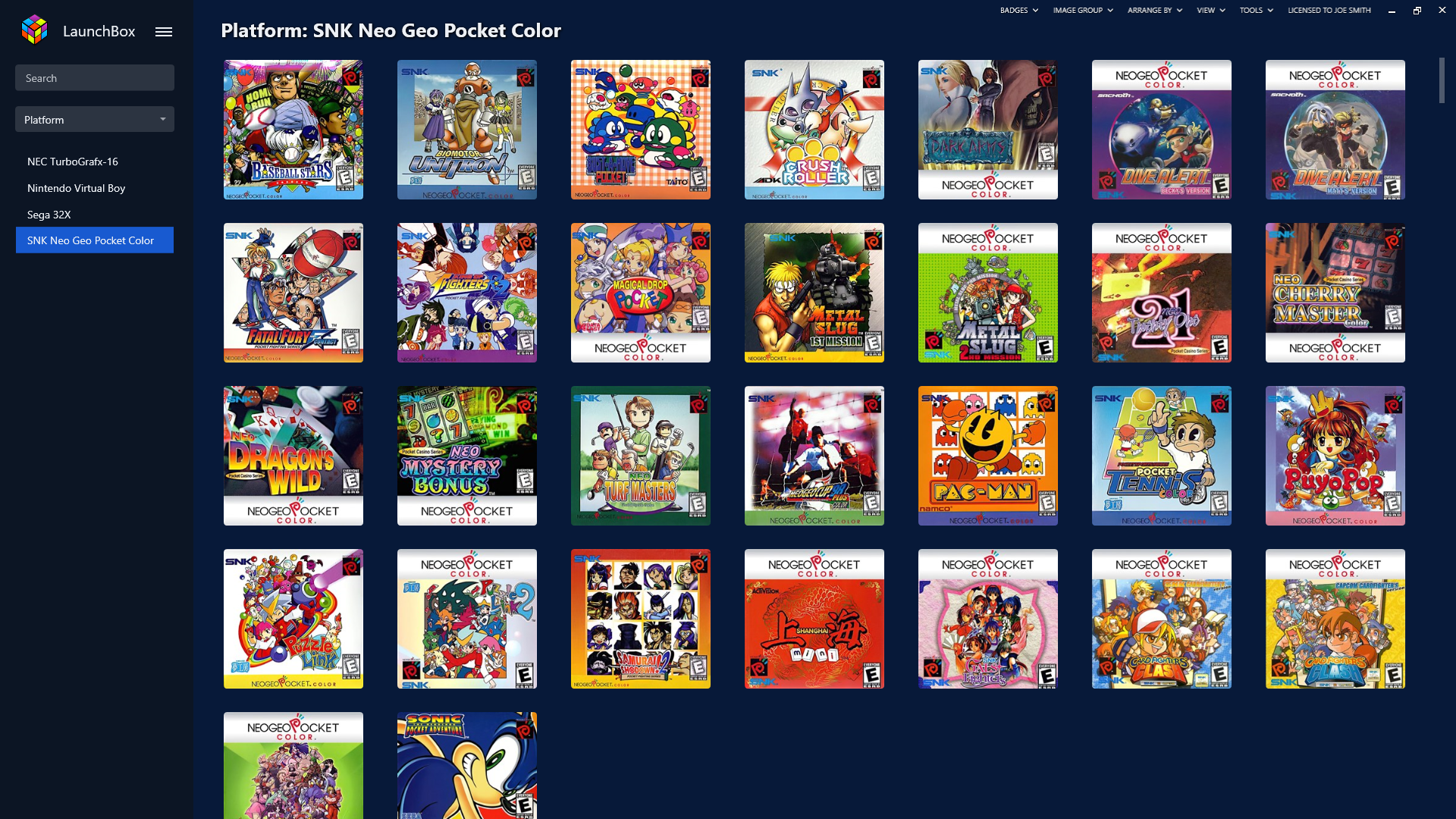Open the Crush Roller box art
1456x819 pixels.
814,130
